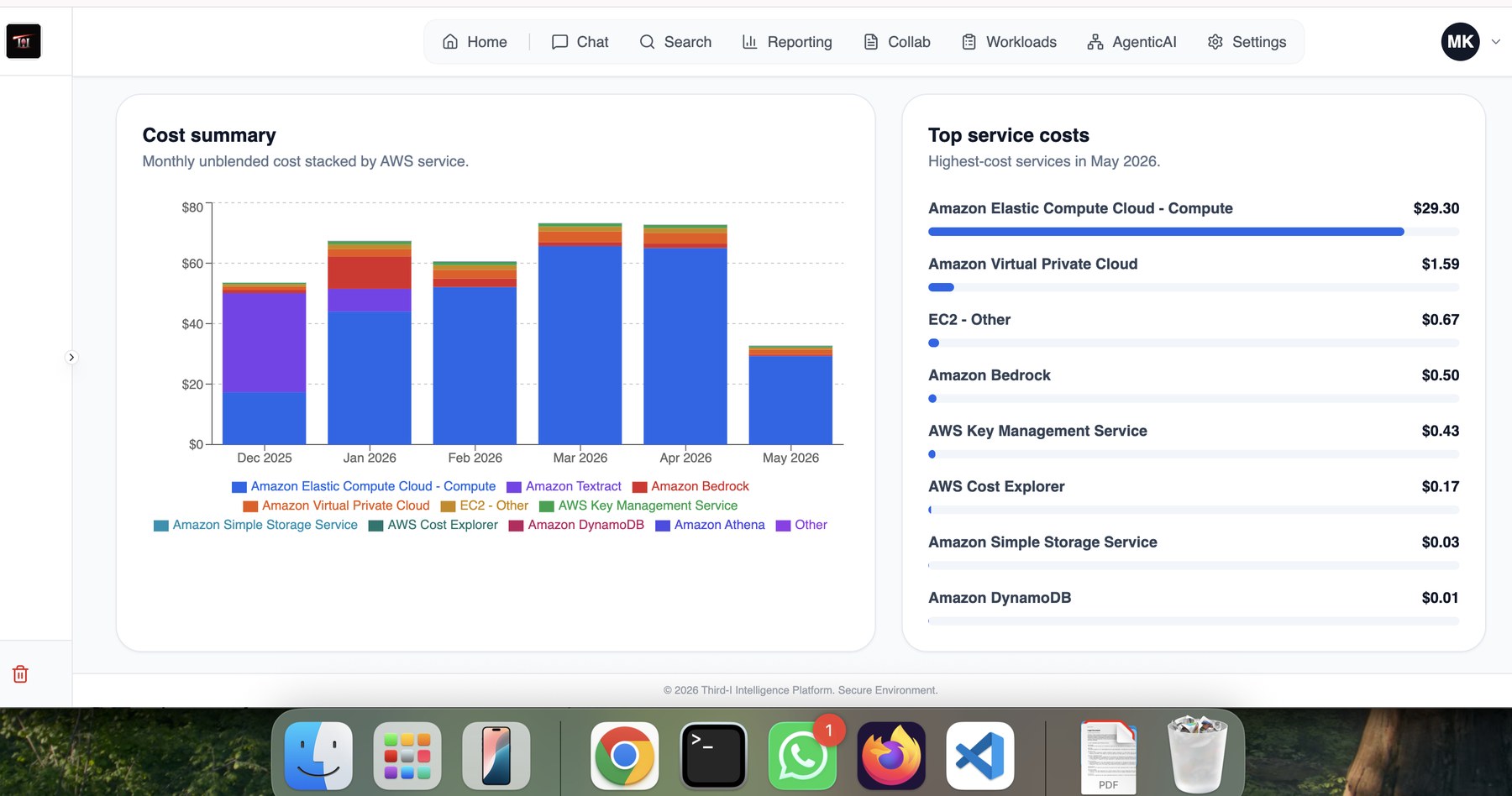
Task: Click the EC2 - Other progress bar
Action: point(1194,343)
